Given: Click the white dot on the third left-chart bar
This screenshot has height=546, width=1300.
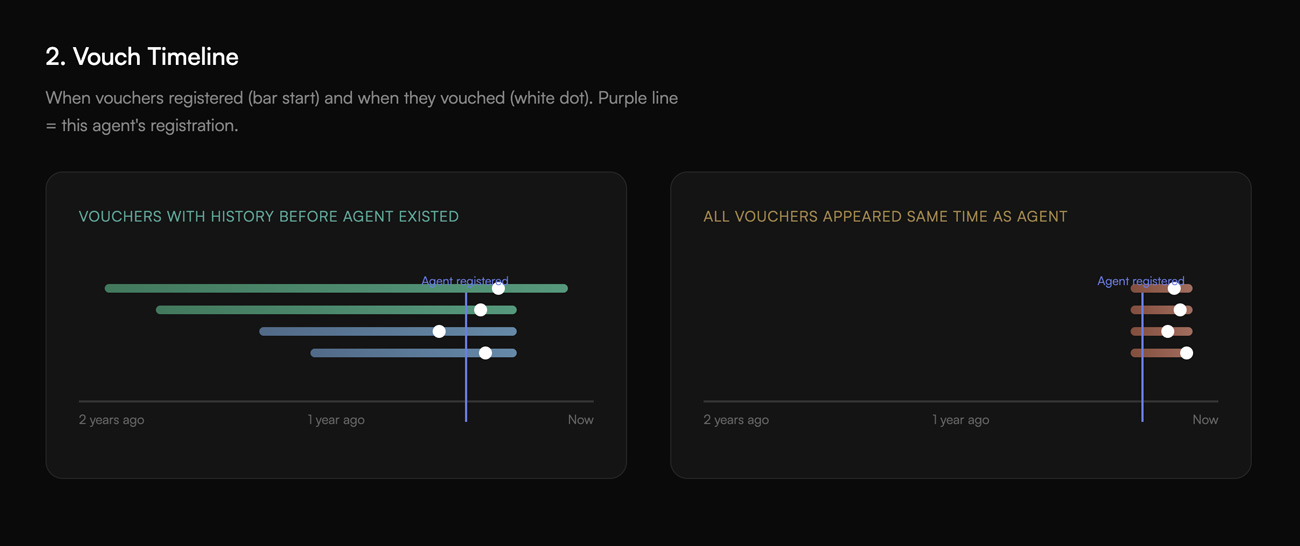Looking at the screenshot, I should click(x=439, y=331).
